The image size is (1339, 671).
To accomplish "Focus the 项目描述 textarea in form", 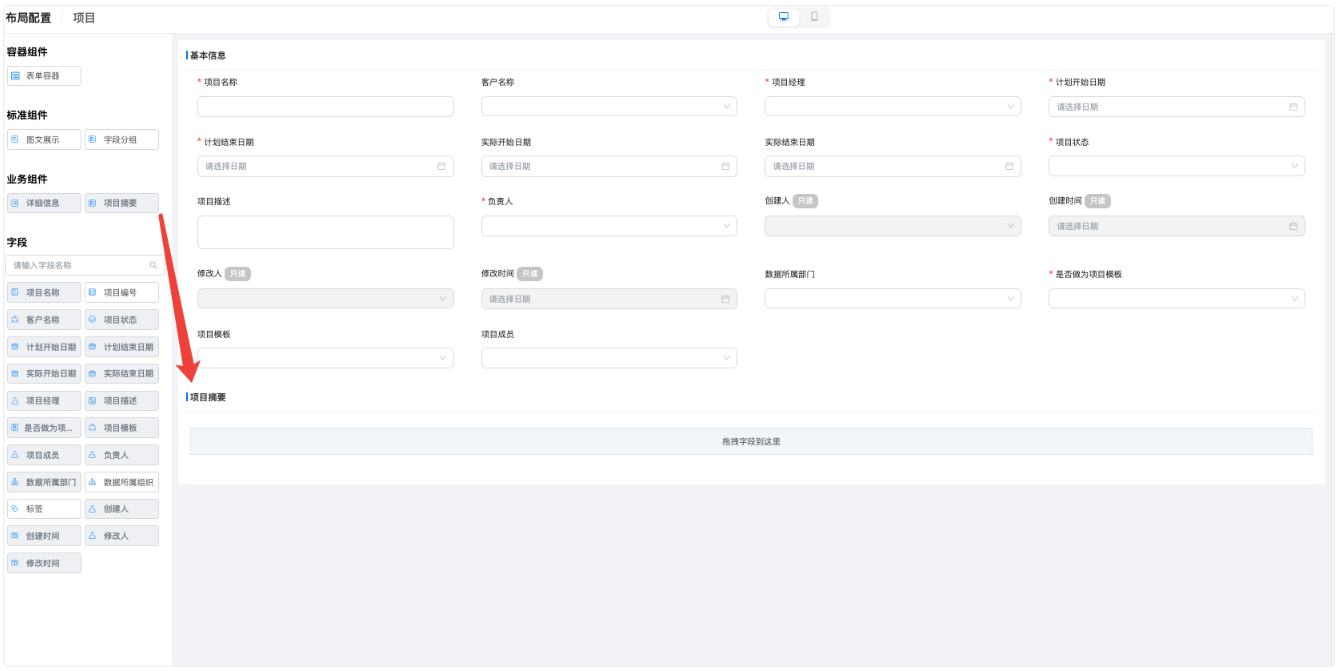I will coord(325,232).
